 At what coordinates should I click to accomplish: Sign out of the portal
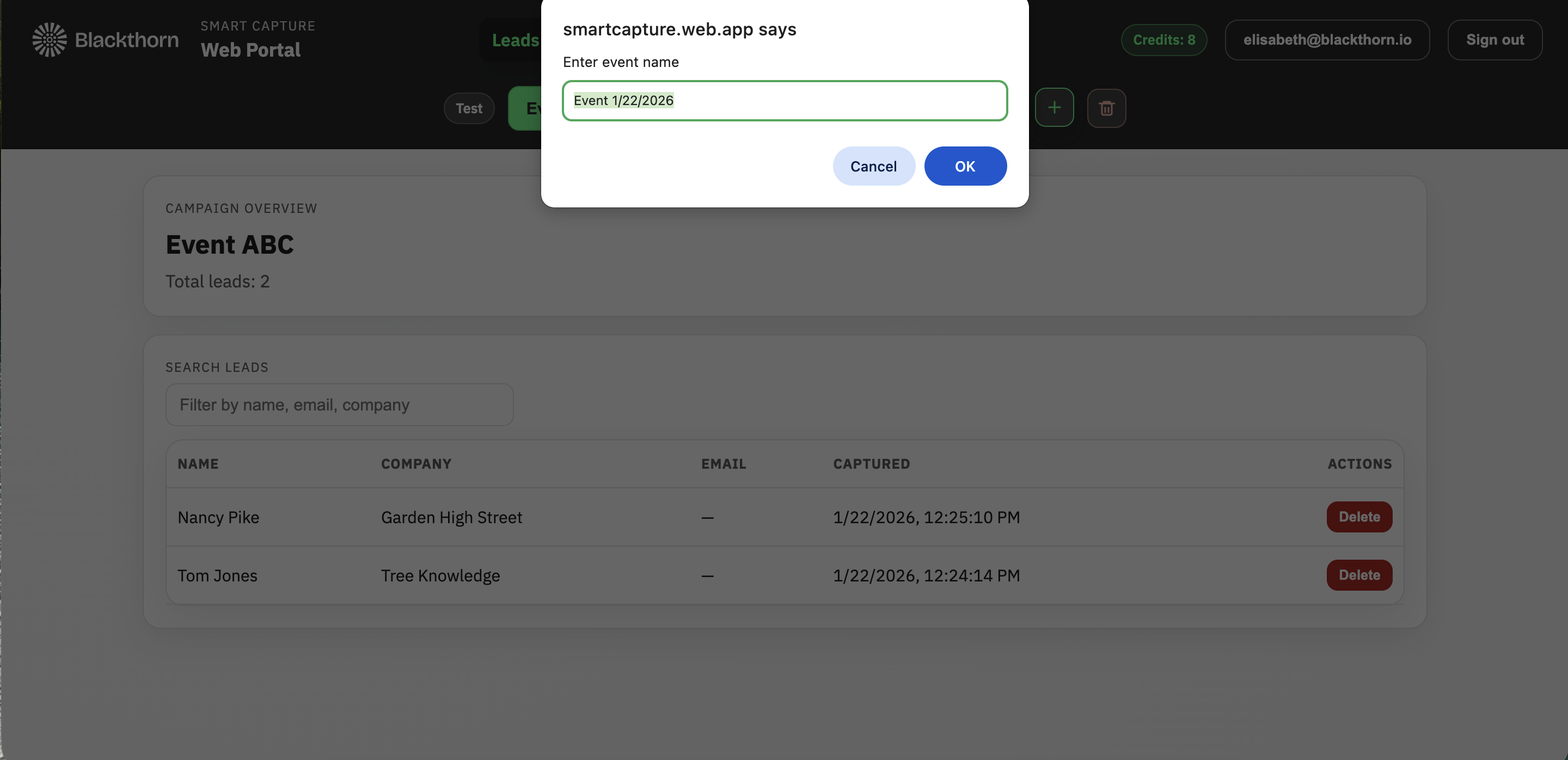[1494, 40]
